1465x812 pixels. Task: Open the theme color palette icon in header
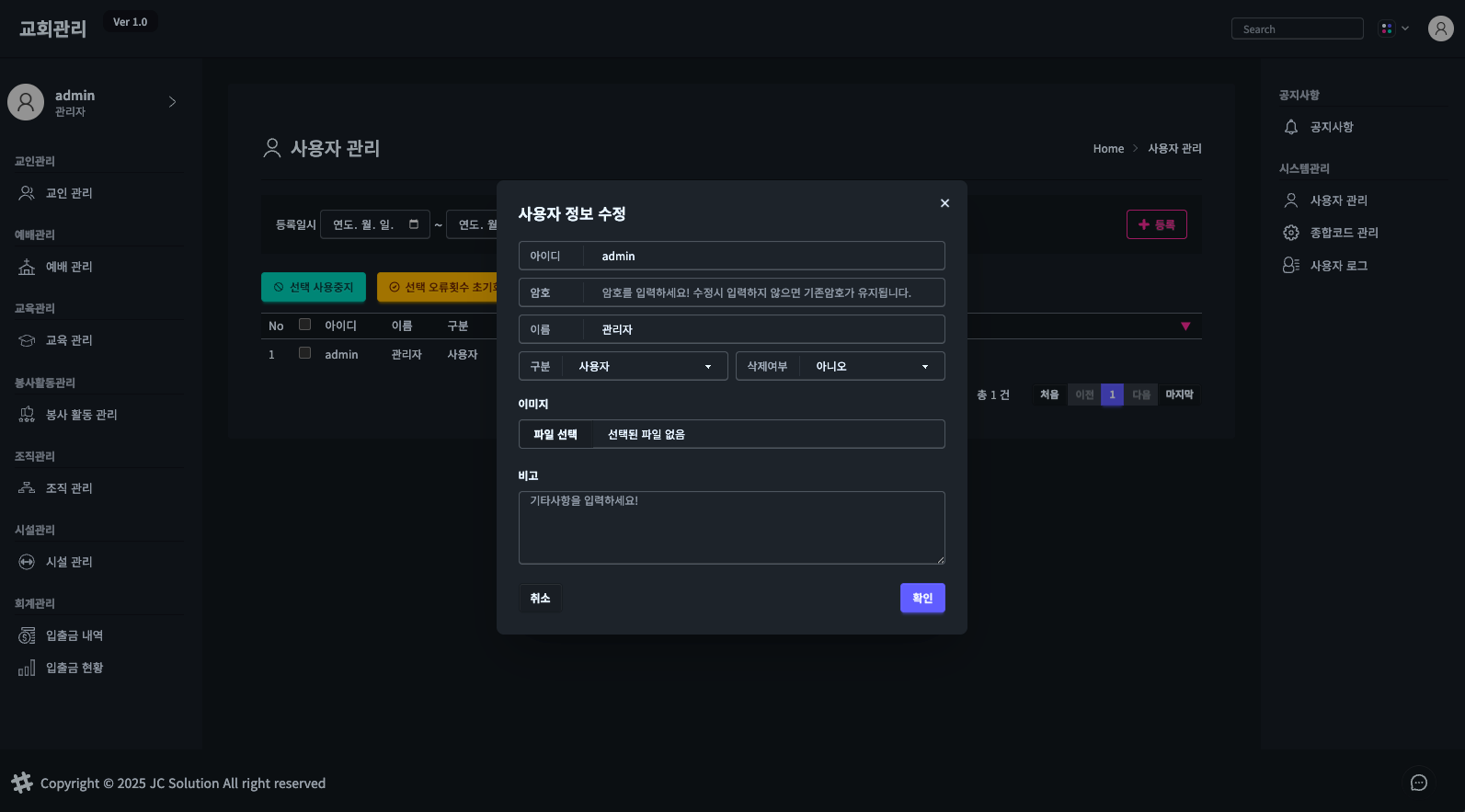1387,29
